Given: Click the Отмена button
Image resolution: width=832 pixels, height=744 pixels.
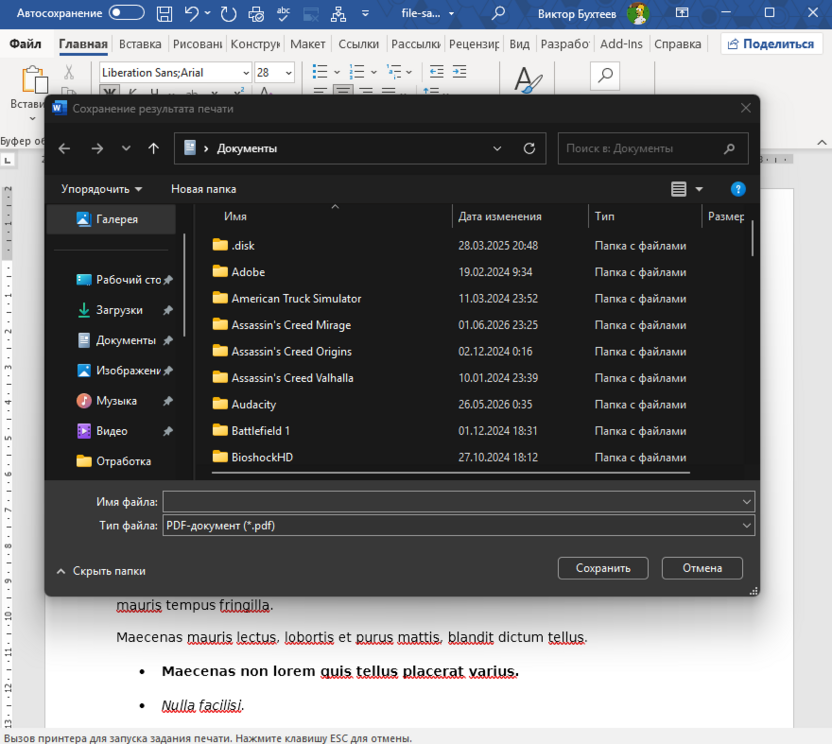Looking at the screenshot, I should (x=702, y=568).
